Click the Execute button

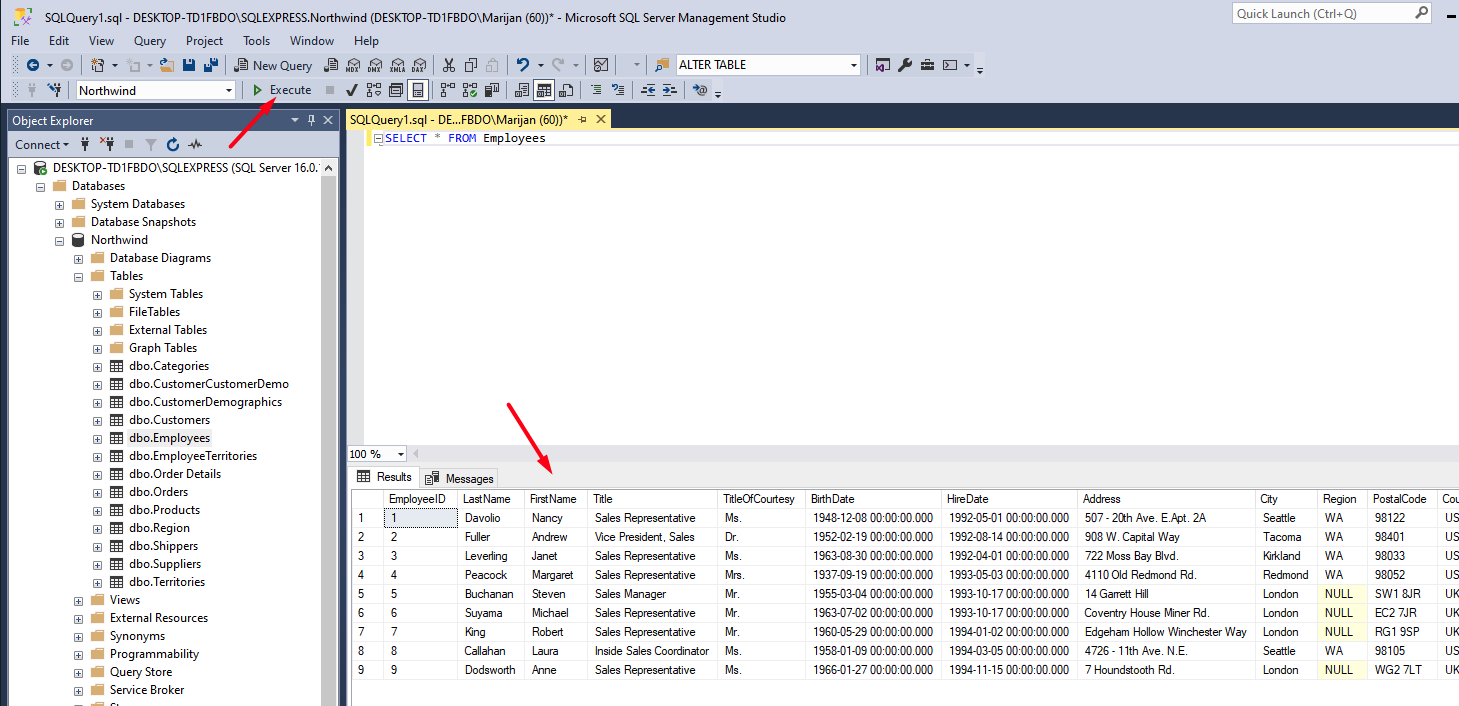[281, 90]
